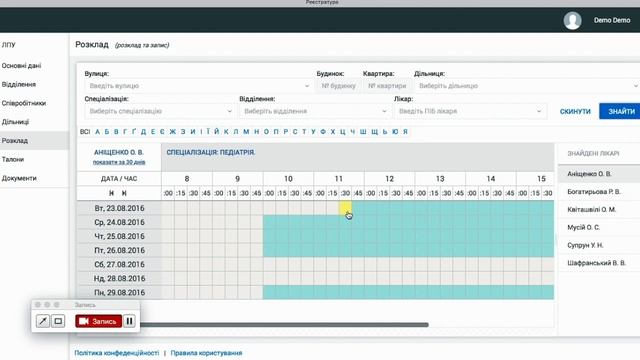Click the Сб, 27.08.2016 date row

point(119,264)
